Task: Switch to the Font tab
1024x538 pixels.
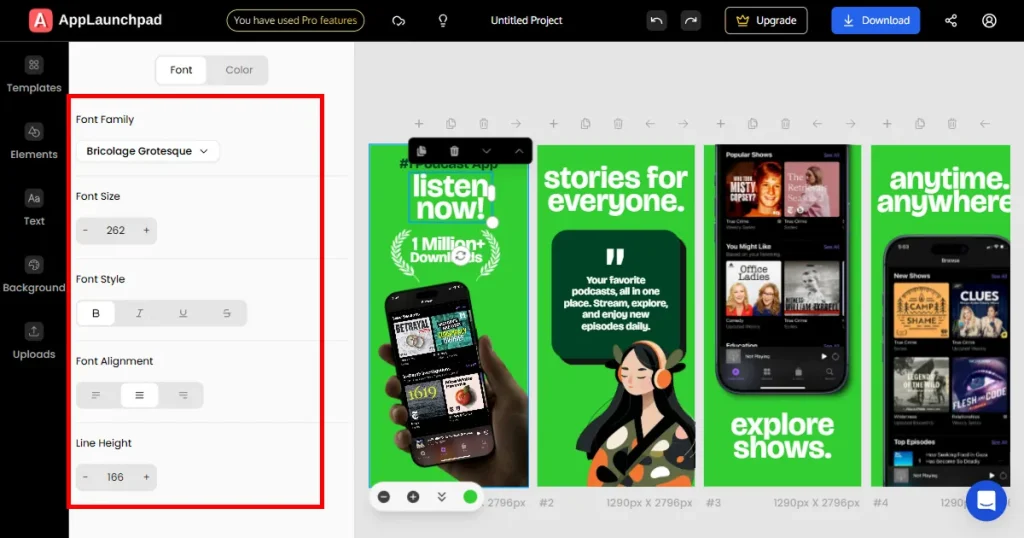Action: [x=181, y=70]
